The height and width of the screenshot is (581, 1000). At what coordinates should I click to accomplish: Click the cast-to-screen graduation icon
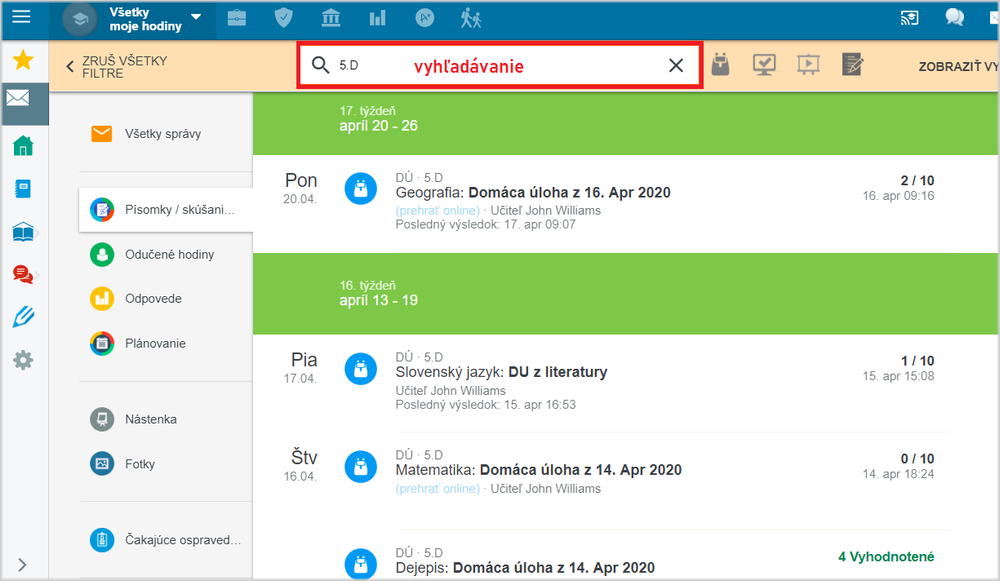(x=909, y=18)
